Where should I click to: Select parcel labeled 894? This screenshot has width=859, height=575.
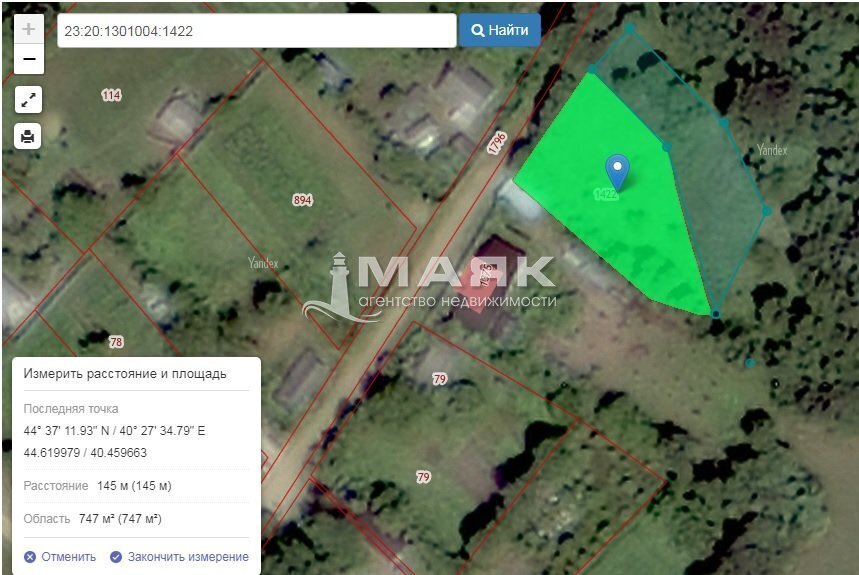[x=302, y=200]
